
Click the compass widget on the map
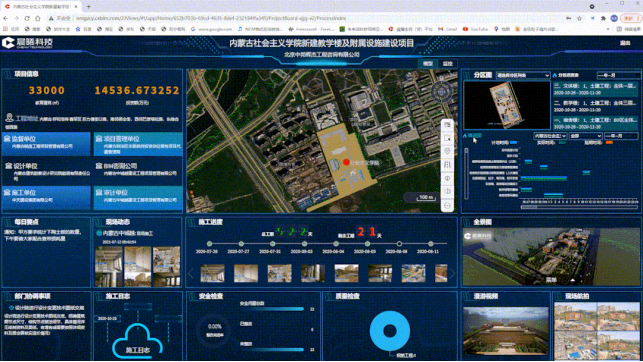(x=441, y=91)
